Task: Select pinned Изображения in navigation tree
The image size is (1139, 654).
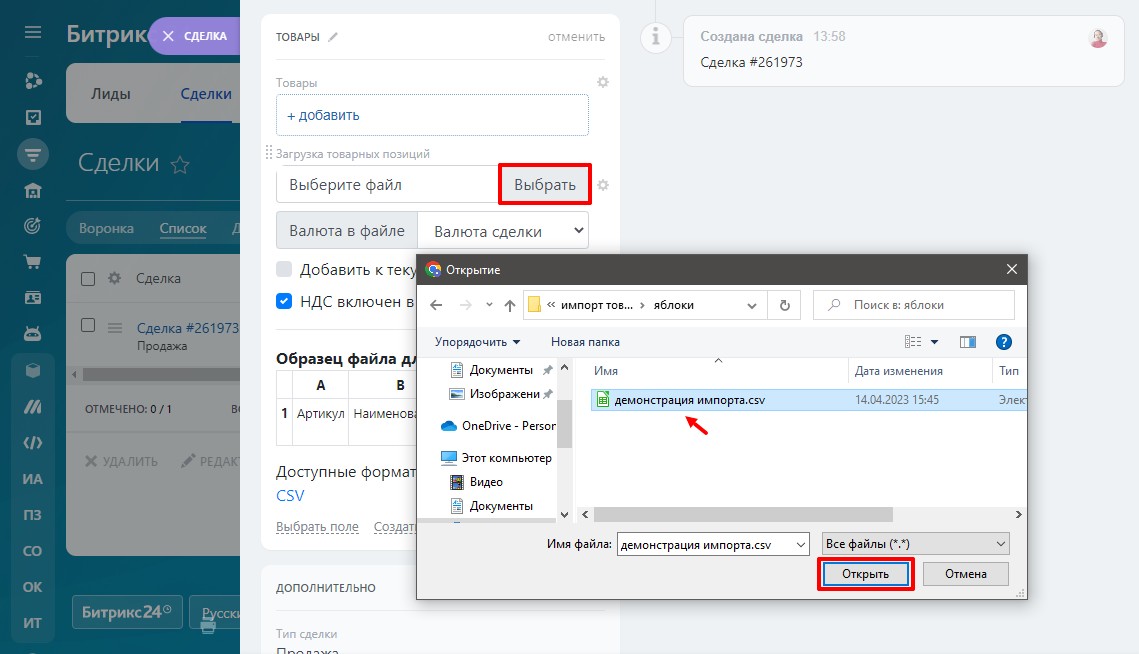Action: tap(501, 394)
